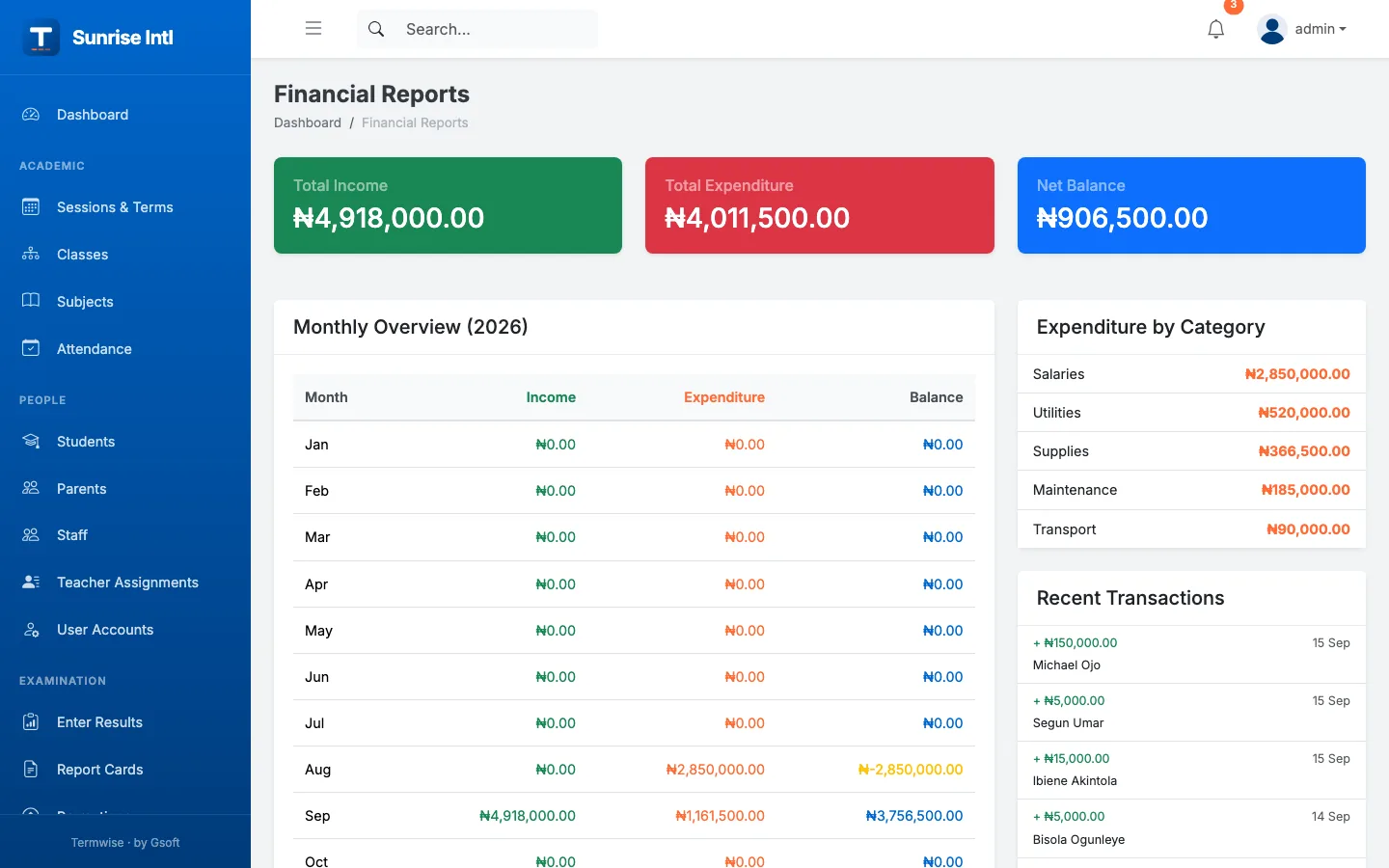
Task: Click the Students graduation cap icon
Action: pyautogui.click(x=31, y=441)
